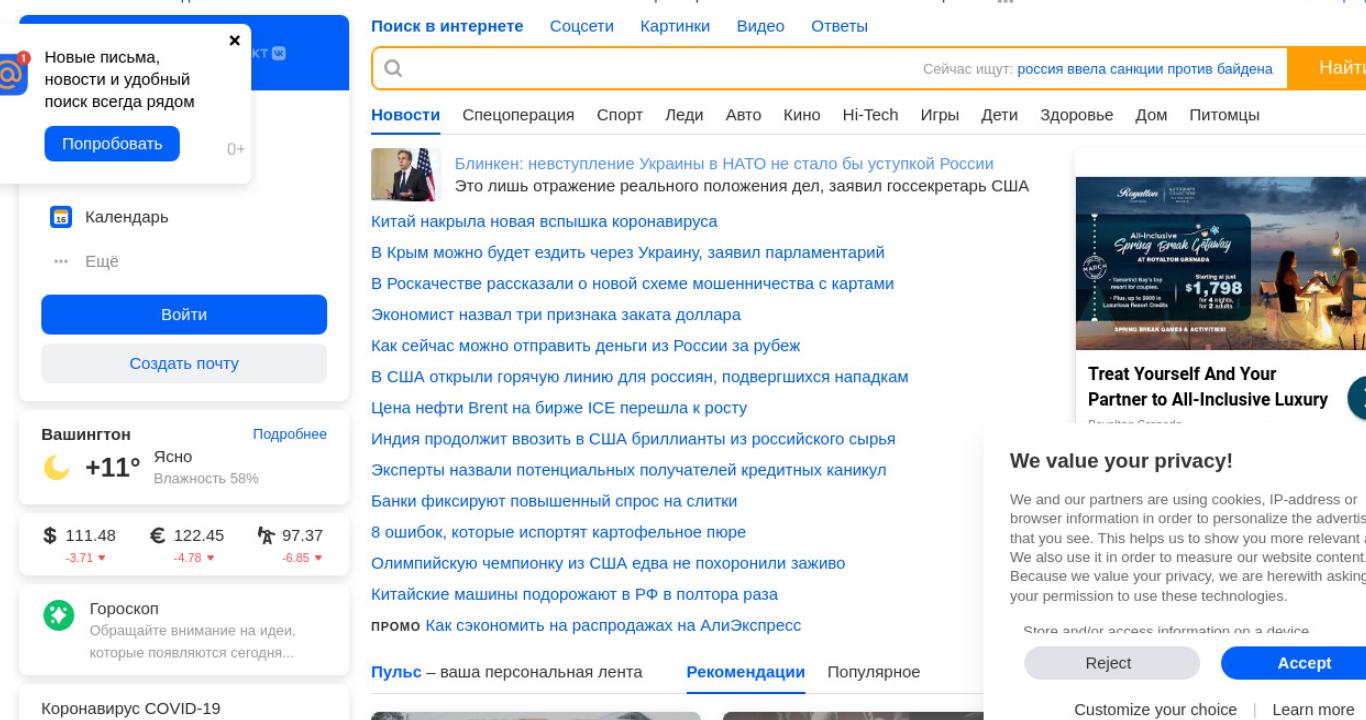1366x720 pixels.
Task: Open the Спецоперация news tab
Action: coord(518,115)
